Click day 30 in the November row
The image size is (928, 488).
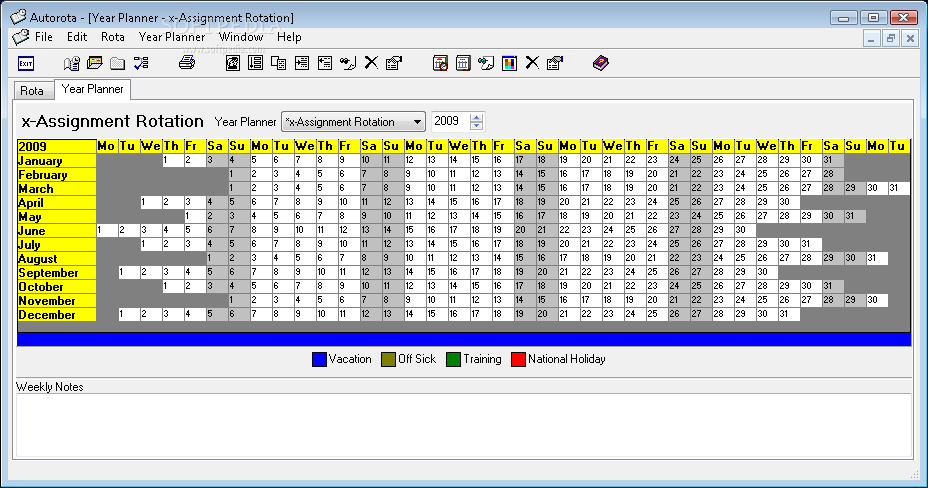tap(877, 300)
